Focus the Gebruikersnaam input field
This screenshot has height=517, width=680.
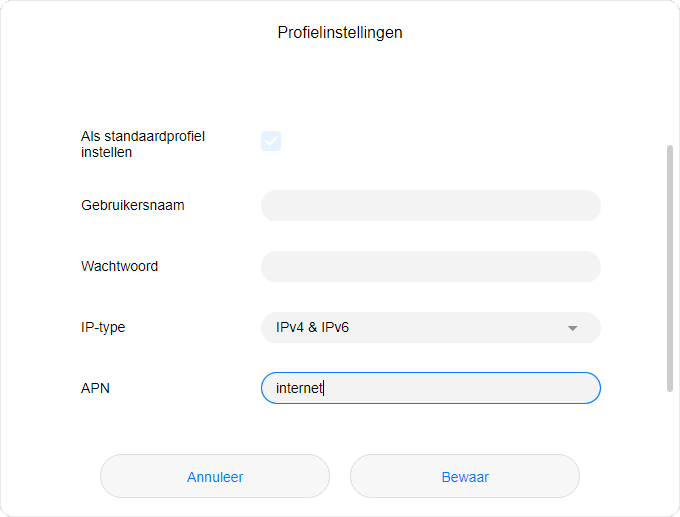coord(430,206)
